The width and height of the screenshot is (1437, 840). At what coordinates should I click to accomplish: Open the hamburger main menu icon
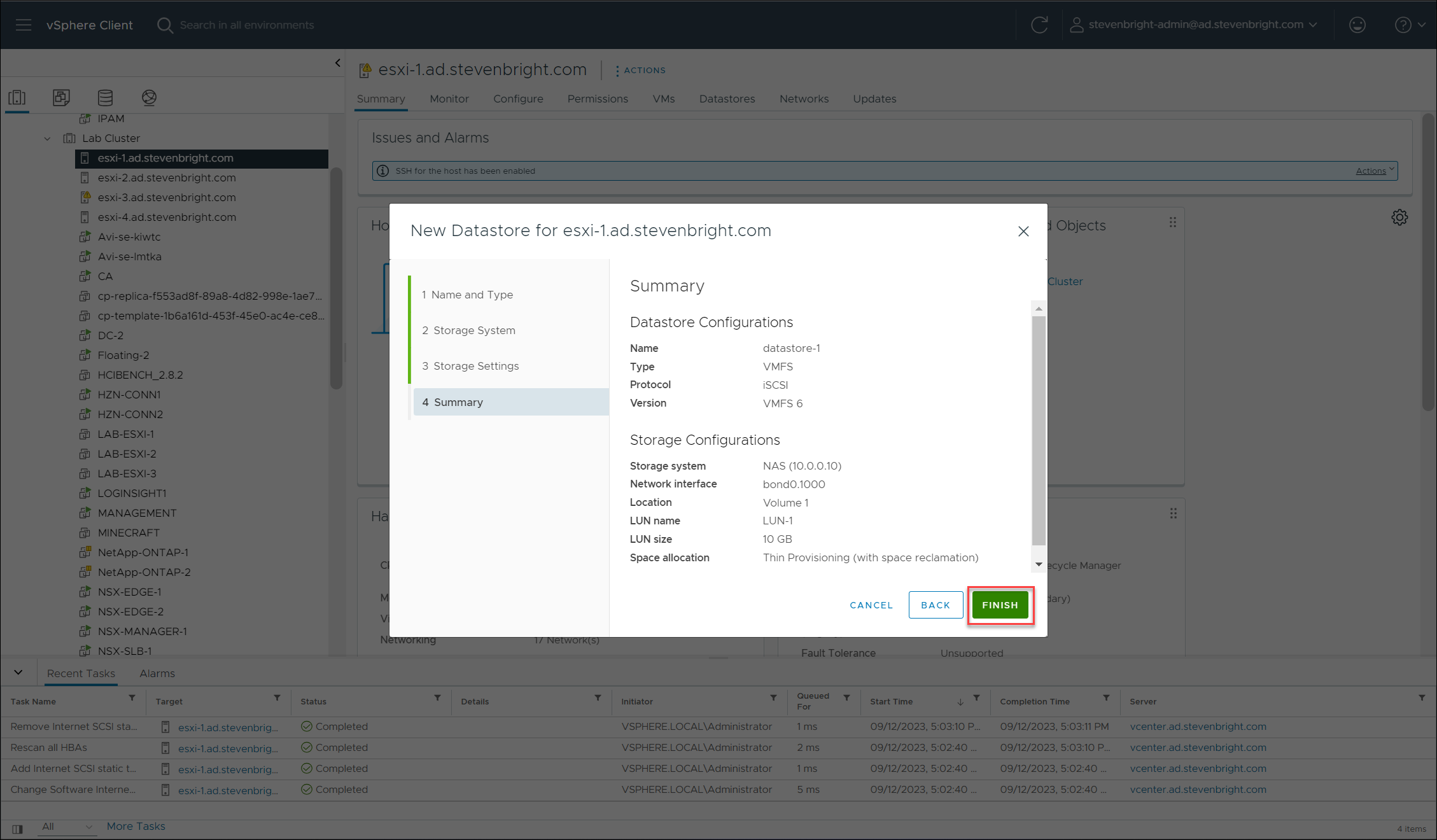click(24, 25)
